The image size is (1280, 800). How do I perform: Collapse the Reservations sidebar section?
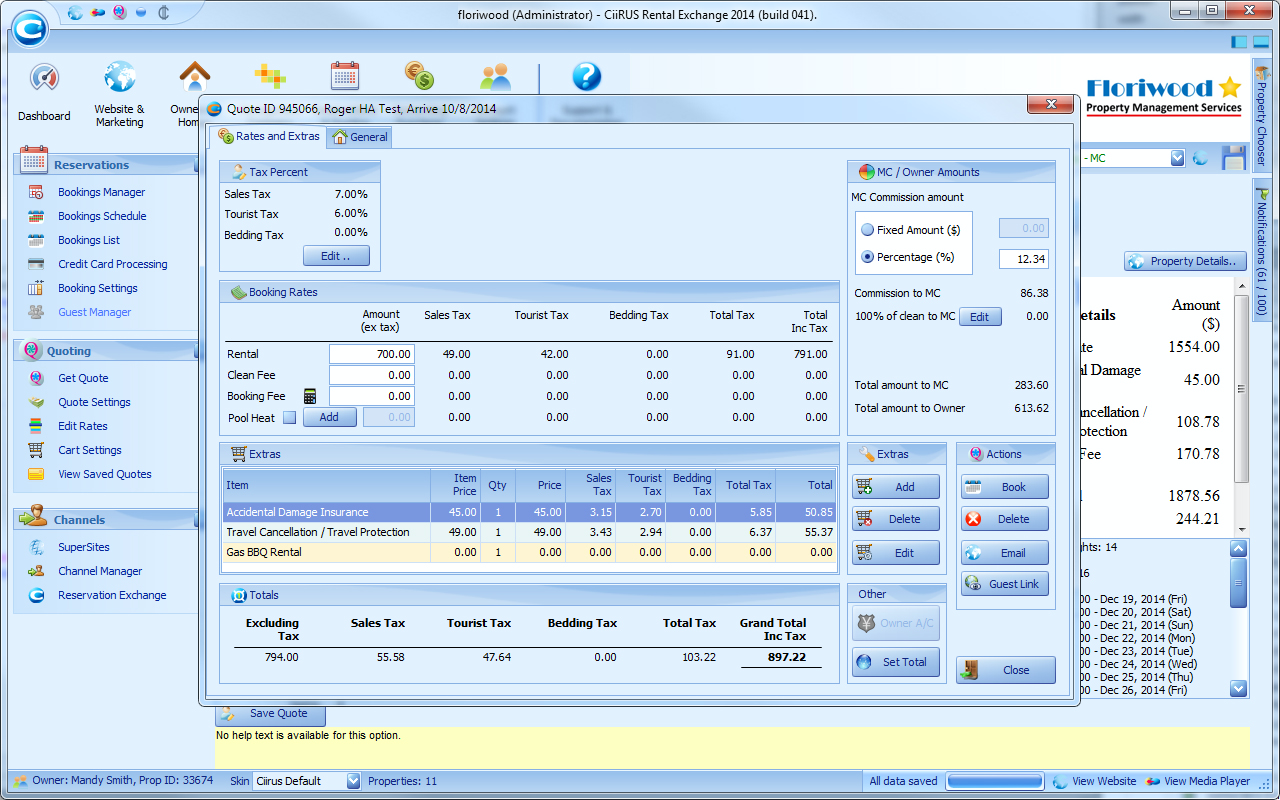click(x=196, y=164)
